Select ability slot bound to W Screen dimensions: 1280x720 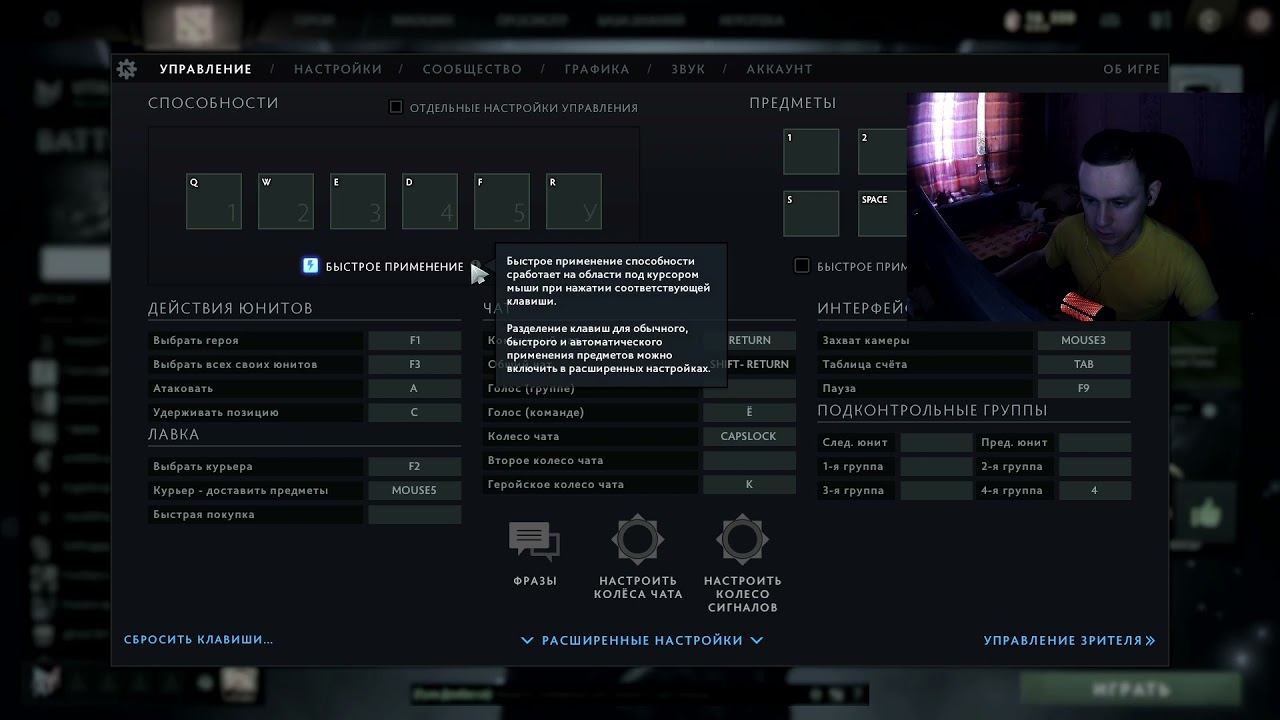tap(286, 201)
